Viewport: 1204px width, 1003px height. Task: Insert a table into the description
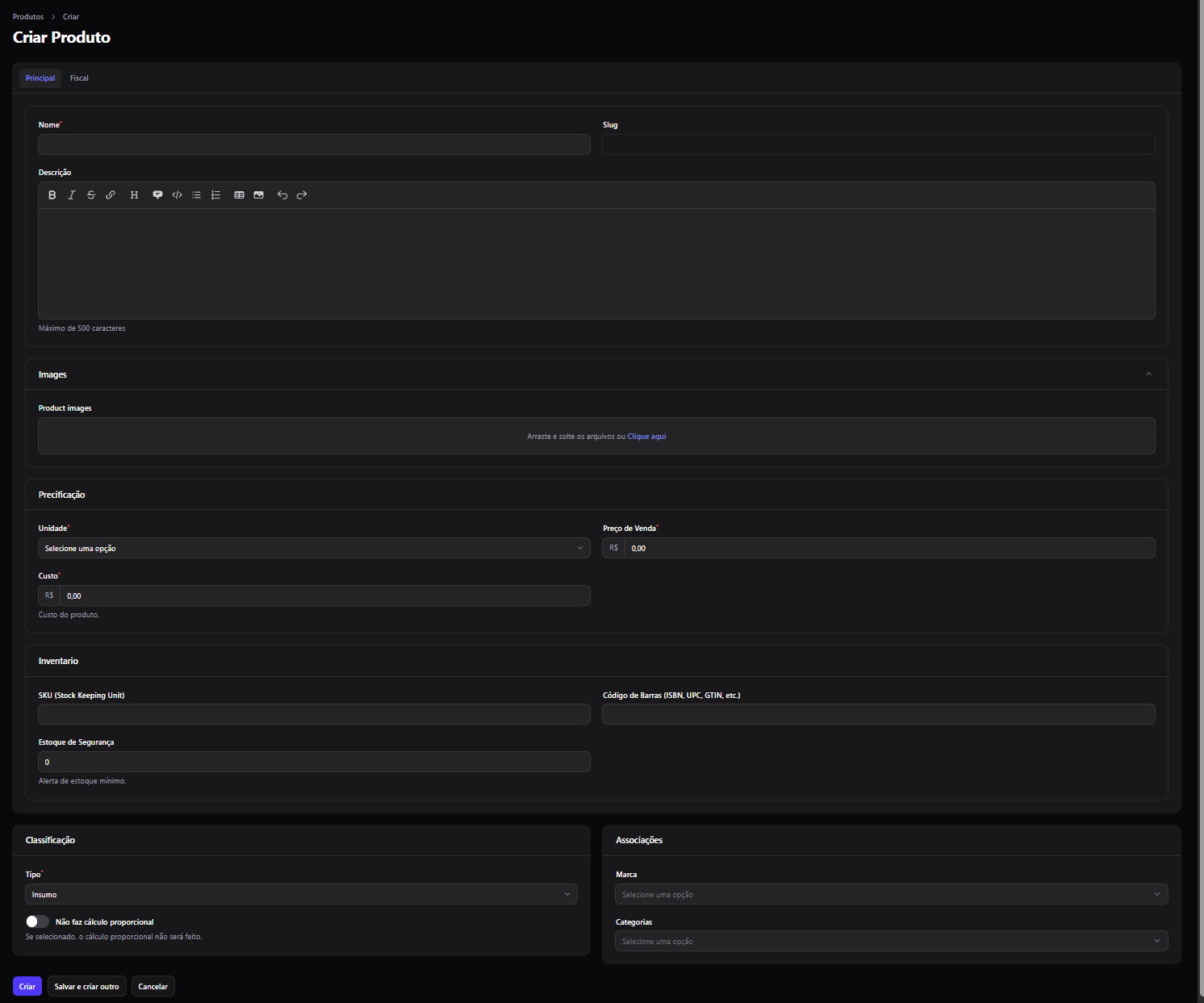[x=239, y=195]
